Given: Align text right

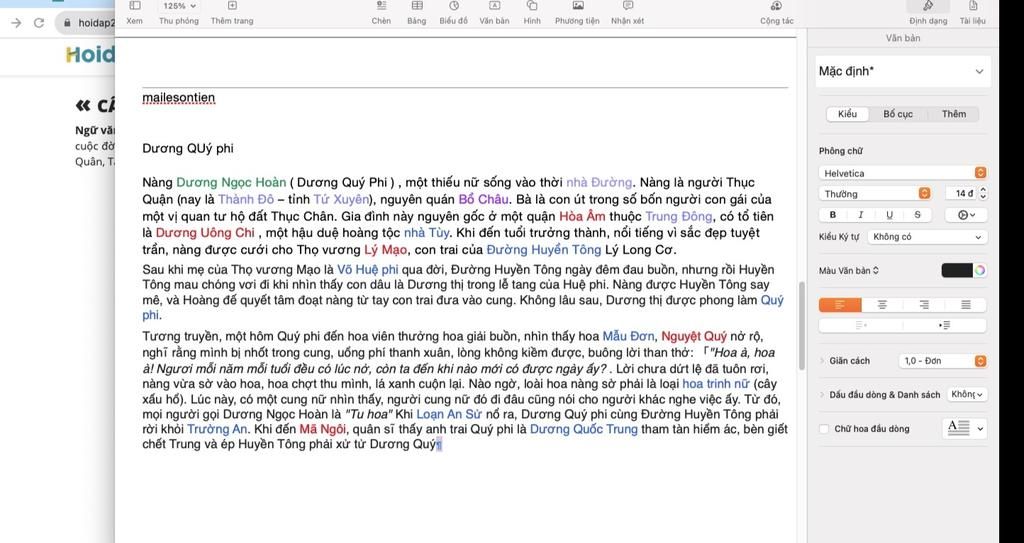Looking at the screenshot, I should 923,305.
